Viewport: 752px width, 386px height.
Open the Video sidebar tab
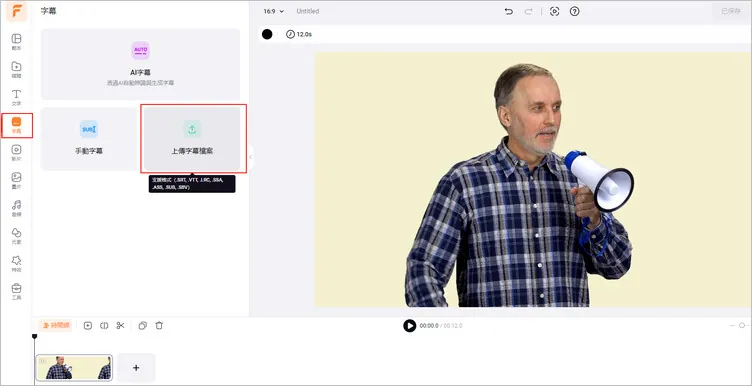coord(16,153)
